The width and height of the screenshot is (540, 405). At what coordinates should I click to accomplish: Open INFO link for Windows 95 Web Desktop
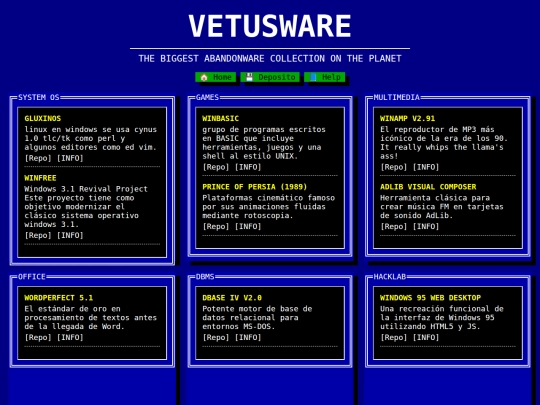pyautogui.click(x=426, y=337)
